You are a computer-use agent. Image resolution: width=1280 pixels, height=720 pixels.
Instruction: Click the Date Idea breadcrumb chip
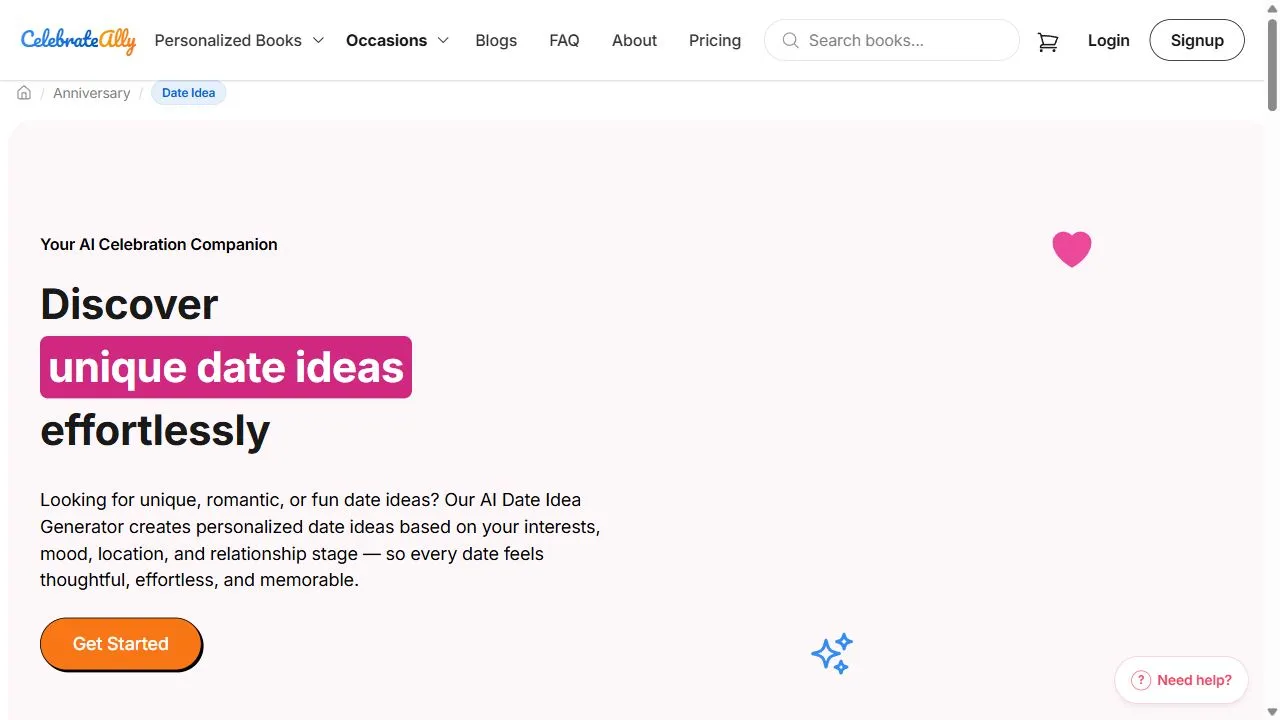point(189,93)
